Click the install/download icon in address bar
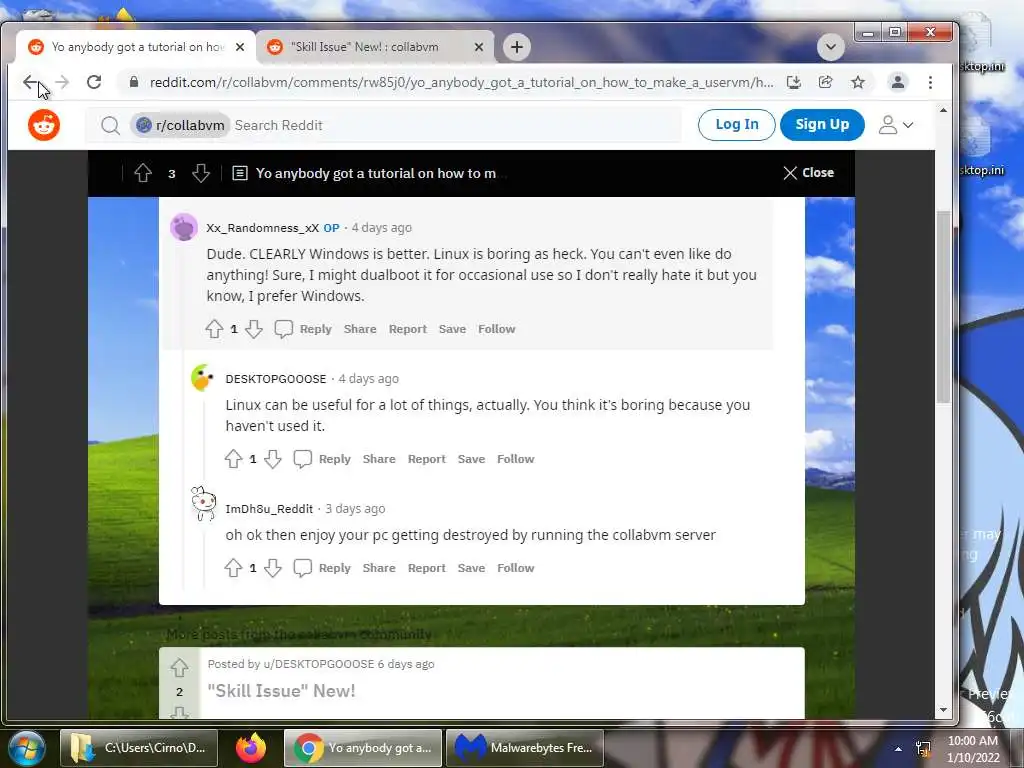 pyautogui.click(x=793, y=82)
